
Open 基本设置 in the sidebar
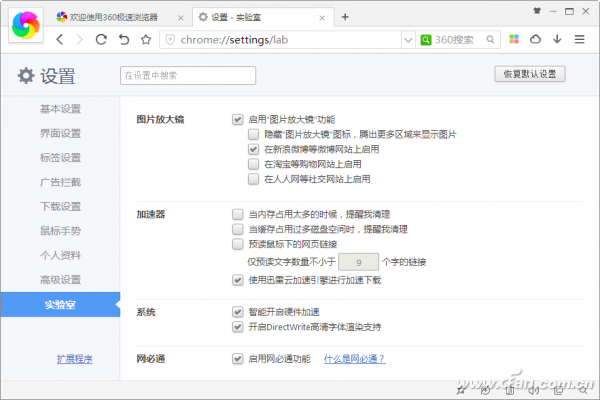pos(60,109)
